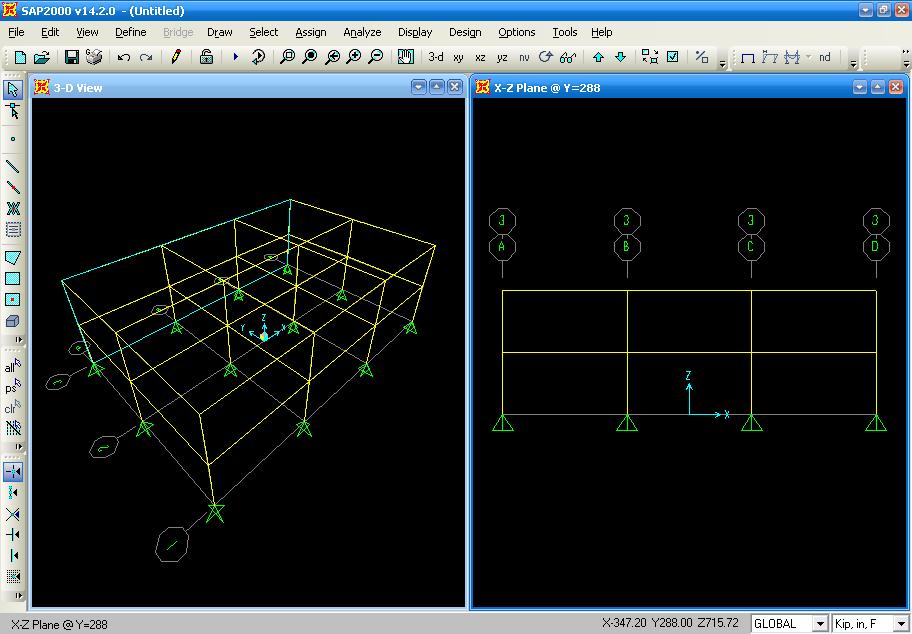The width and height of the screenshot is (912, 634).
Task: Click the Lock/Unlock Model icon
Action: click(207, 57)
